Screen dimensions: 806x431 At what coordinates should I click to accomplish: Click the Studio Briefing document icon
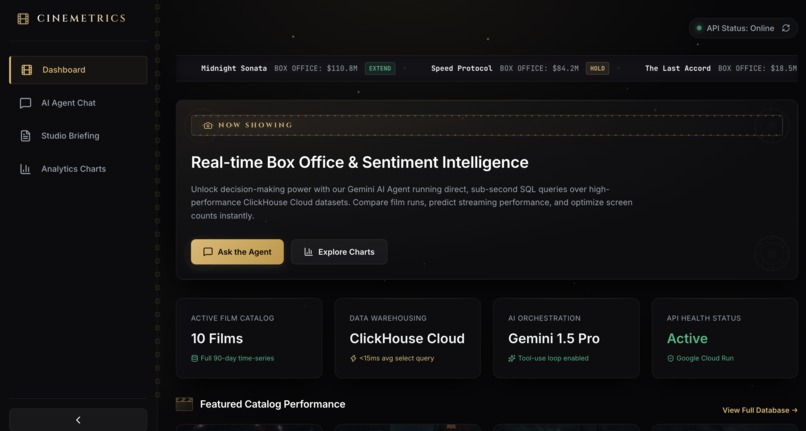pyautogui.click(x=25, y=136)
